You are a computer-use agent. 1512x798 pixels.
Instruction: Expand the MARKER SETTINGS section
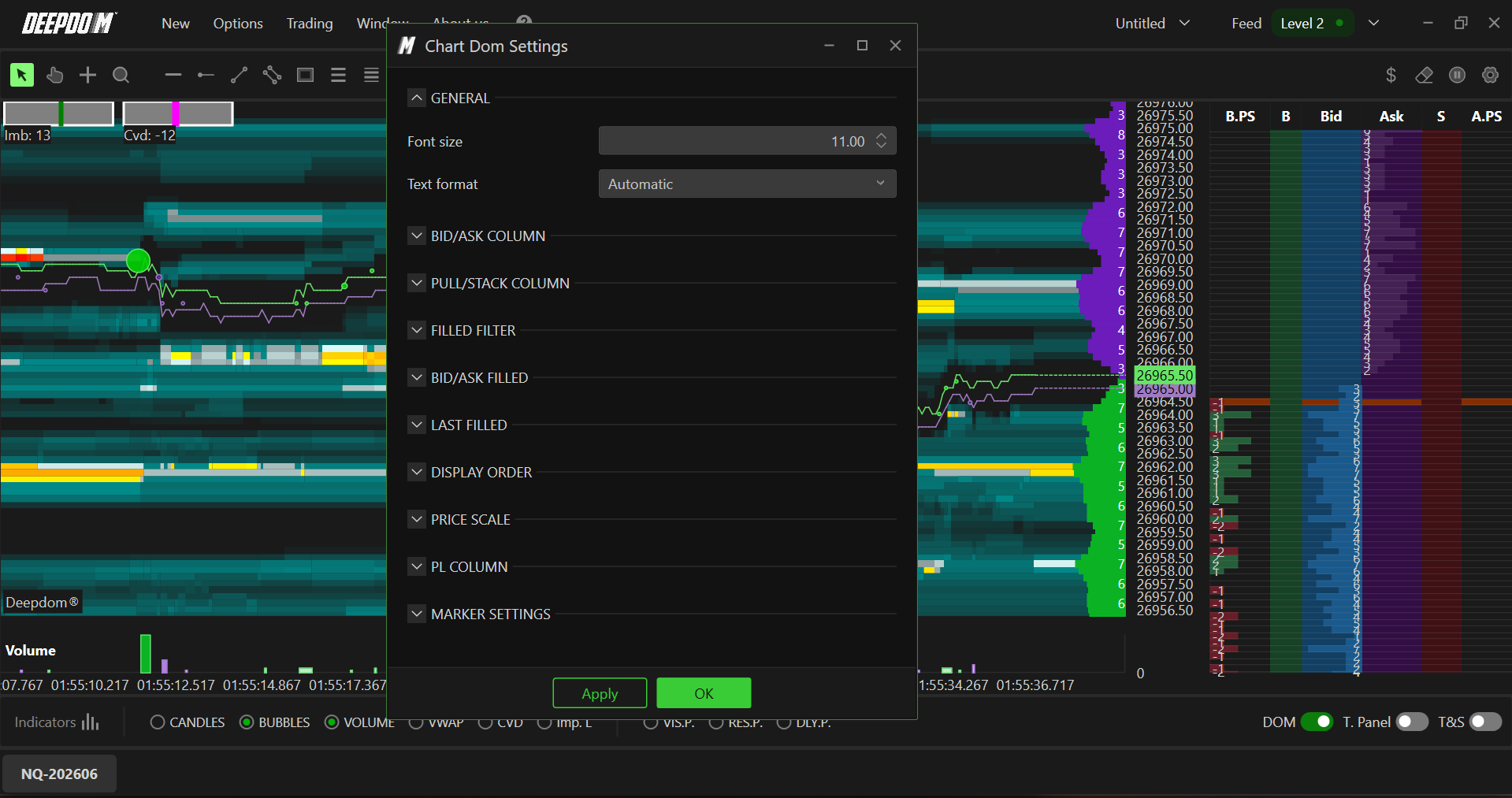coord(417,614)
